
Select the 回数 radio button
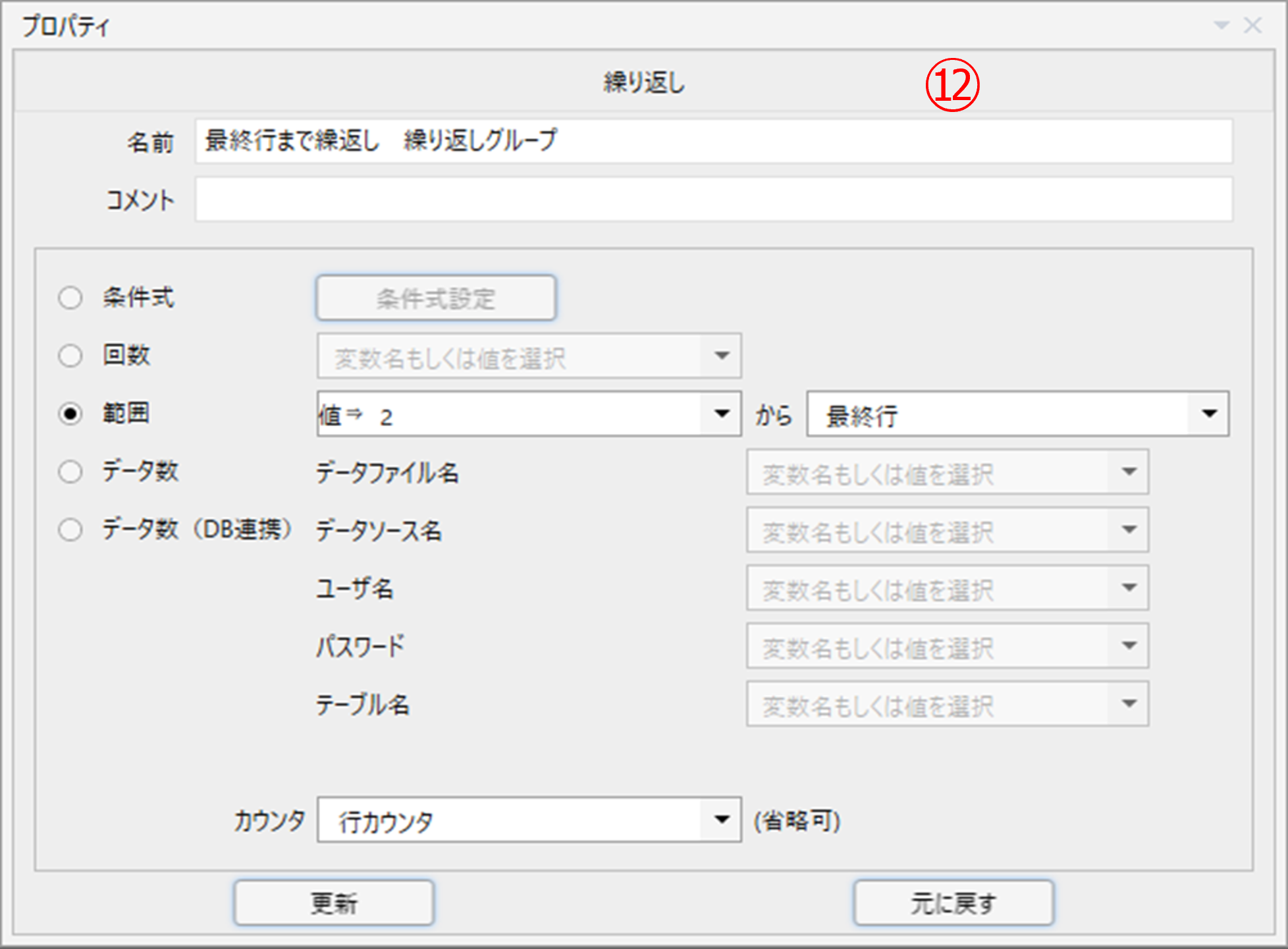point(70,356)
